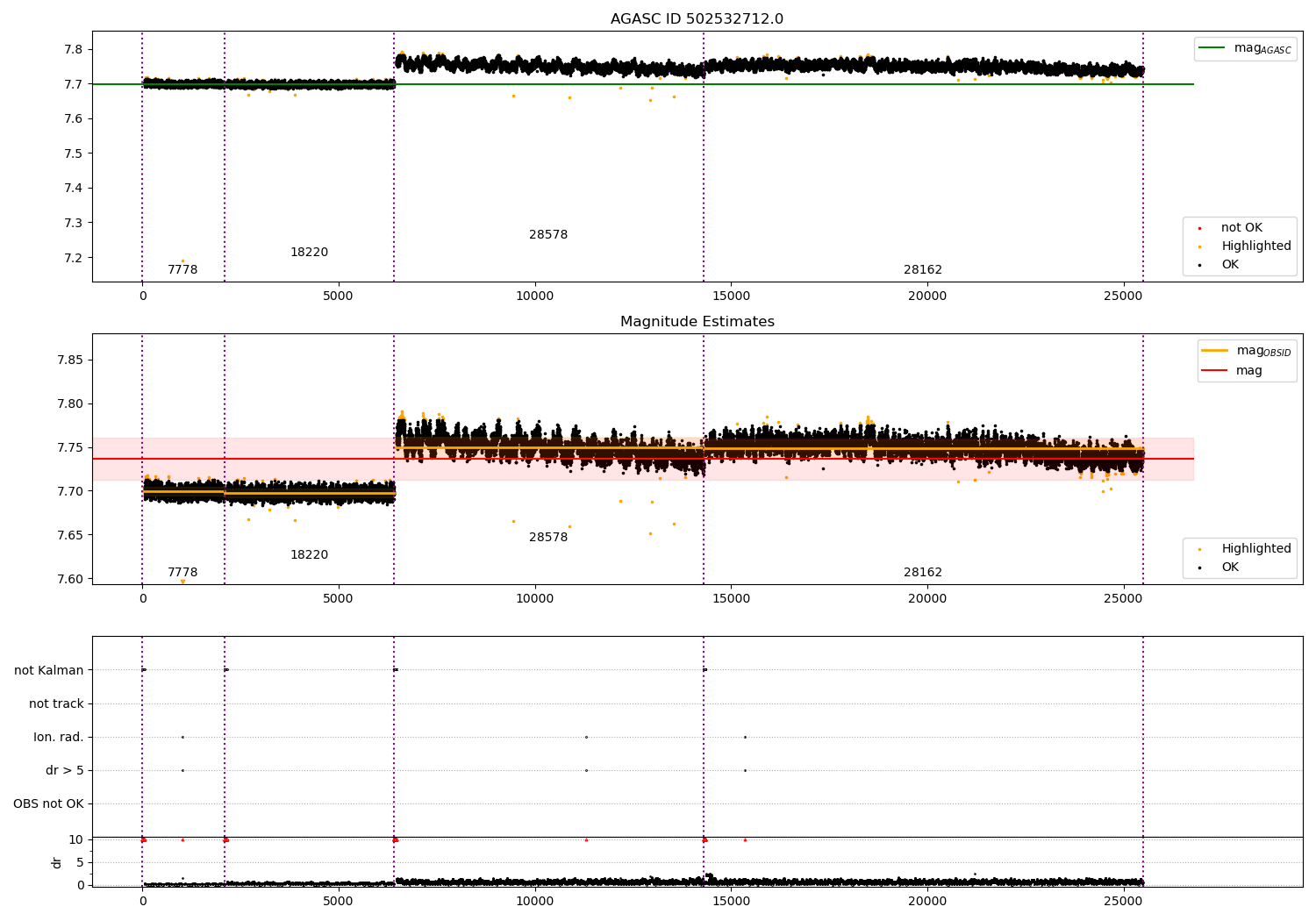Viewport: 1316px width, 921px height.
Task: Click "Highlighted" in the middle plot legend
Action: pyautogui.click(x=1246, y=549)
